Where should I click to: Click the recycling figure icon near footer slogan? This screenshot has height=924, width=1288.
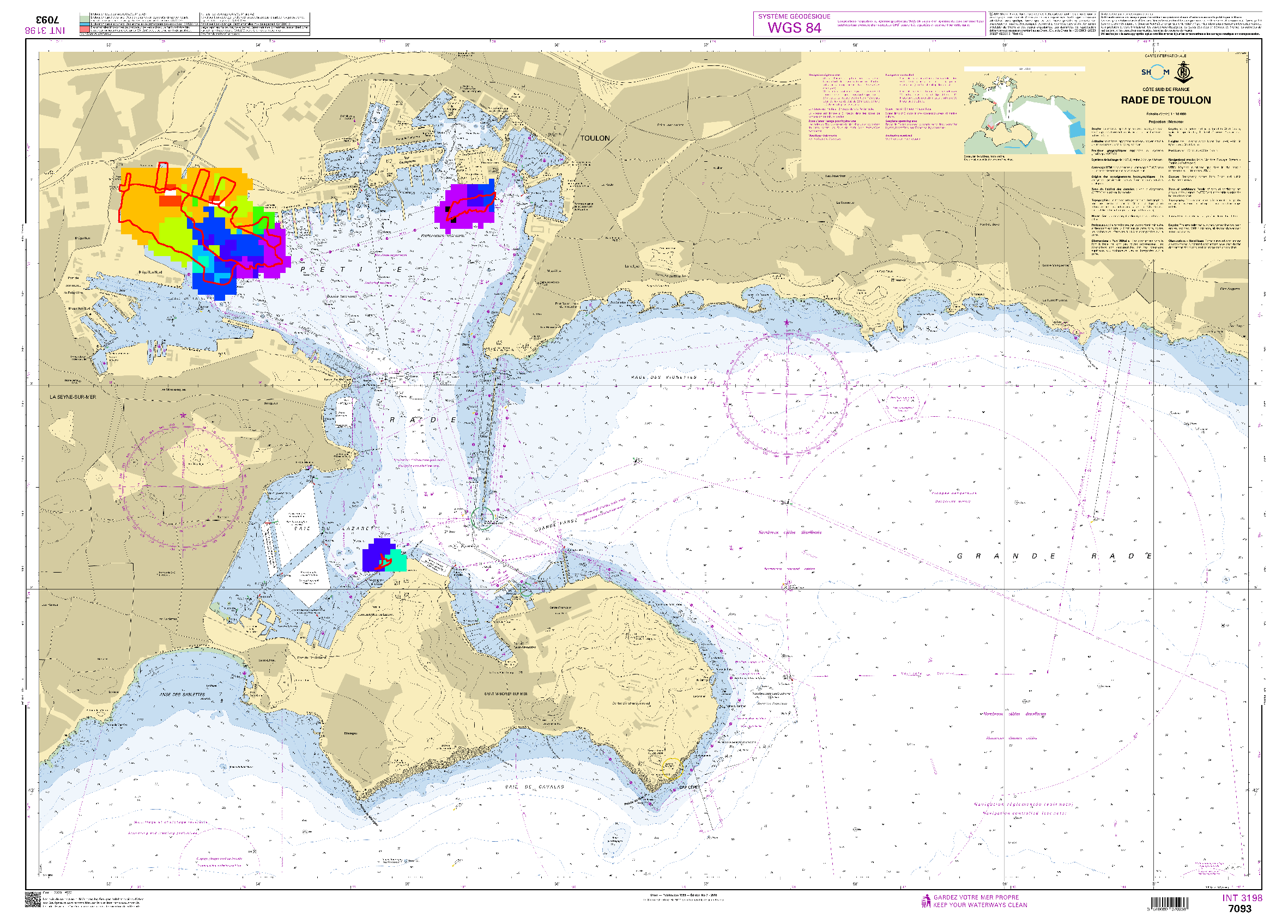click(926, 901)
